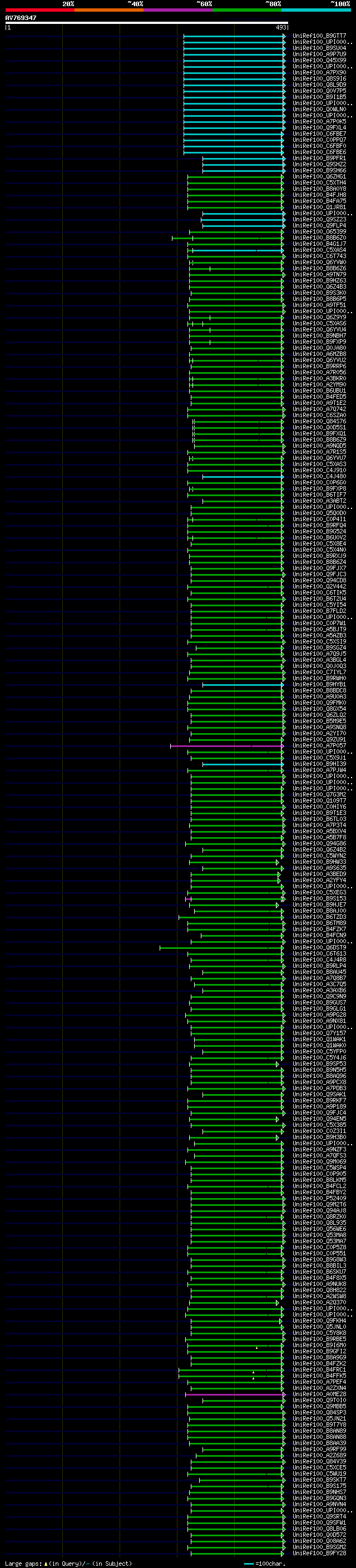Click the cyan ~100% identity legend segment
Image resolution: width=356 pixels, height=1568 pixels.
(317, 10)
